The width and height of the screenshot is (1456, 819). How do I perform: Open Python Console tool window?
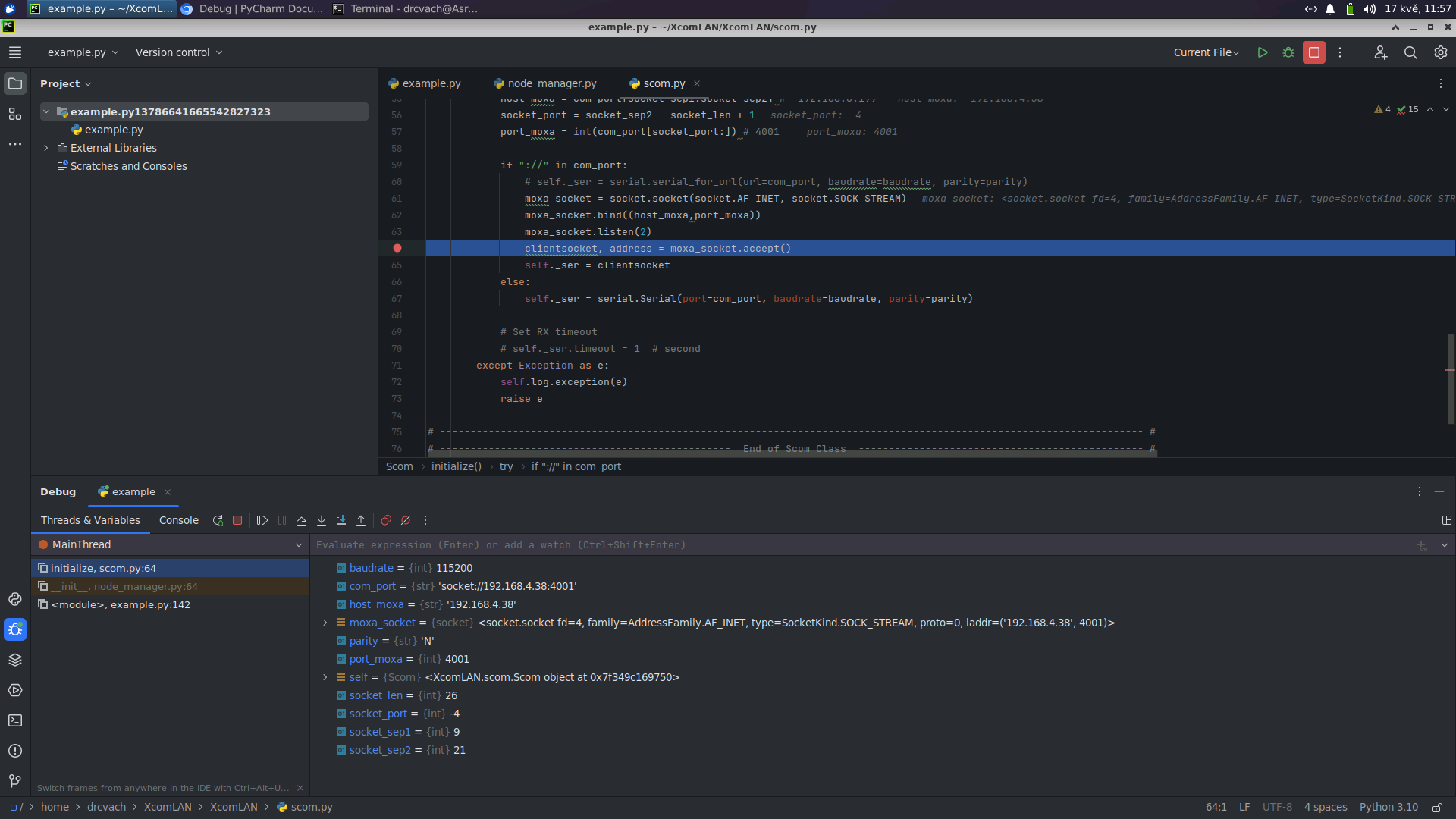[15, 599]
